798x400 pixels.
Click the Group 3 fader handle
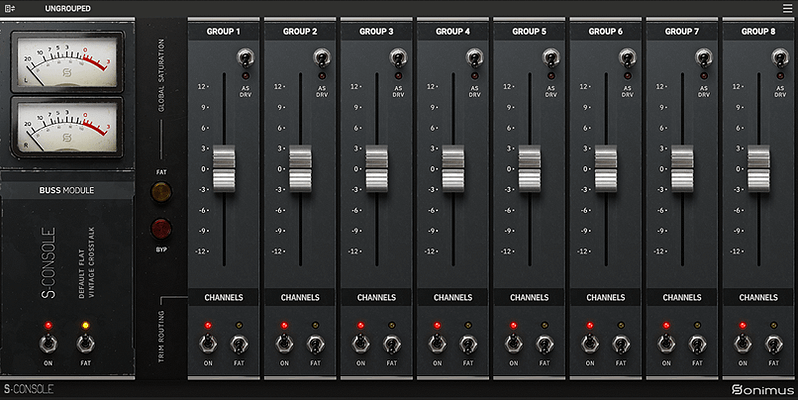click(377, 168)
